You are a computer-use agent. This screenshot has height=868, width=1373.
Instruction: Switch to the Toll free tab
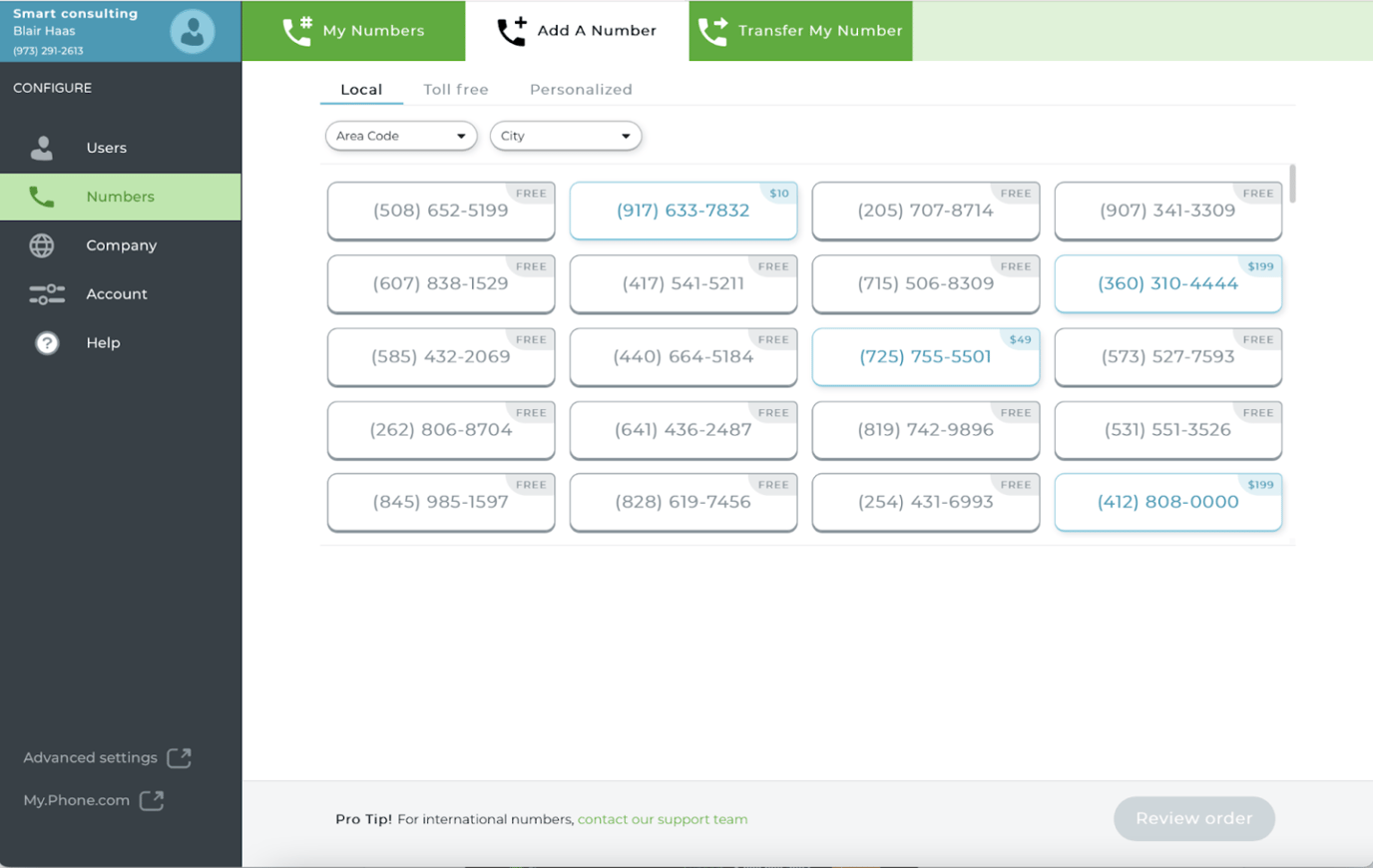(x=455, y=89)
